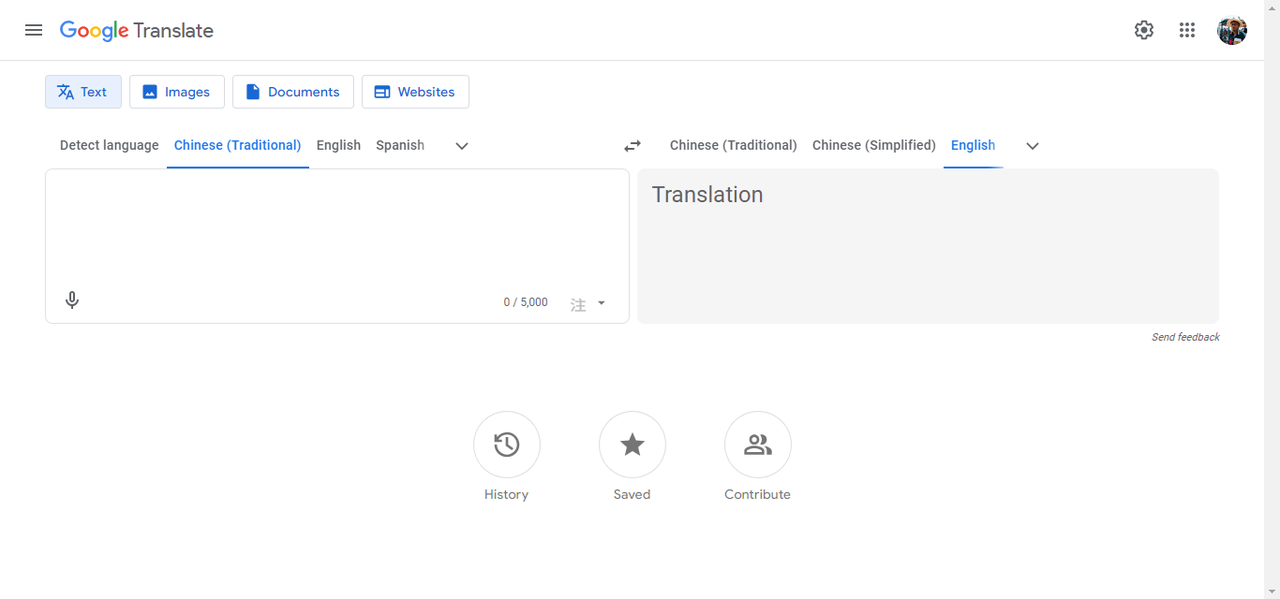1280x599 pixels.
Task: Select the Text translation mode
Action: pyautogui.click(x=83, y=92)
